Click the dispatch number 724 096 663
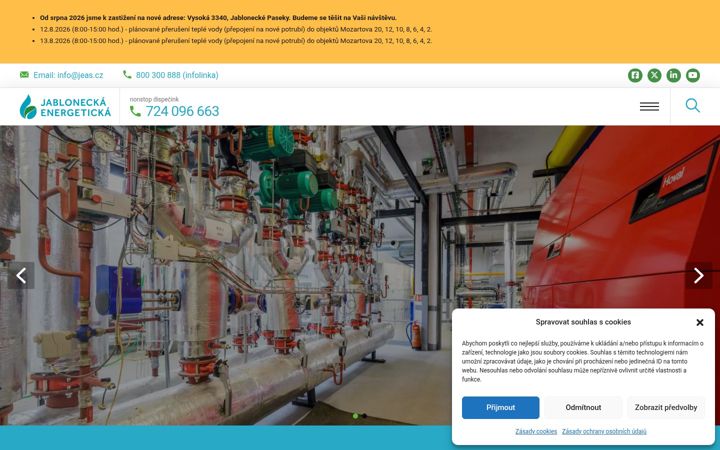Screen dimensions: 720x450 (x=182, y=111)
